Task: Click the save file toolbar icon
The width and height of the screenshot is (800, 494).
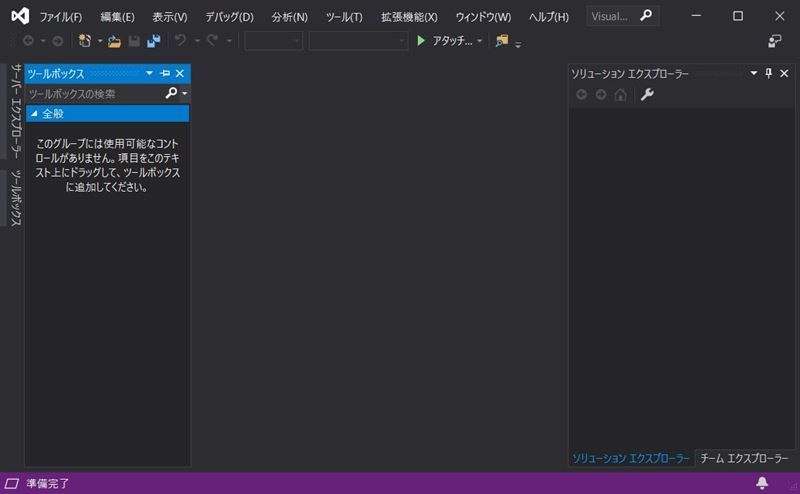Action: (134, 41)
